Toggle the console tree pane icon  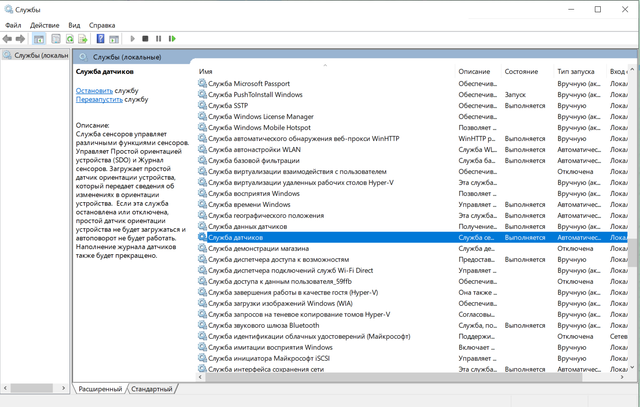(39, 39)
